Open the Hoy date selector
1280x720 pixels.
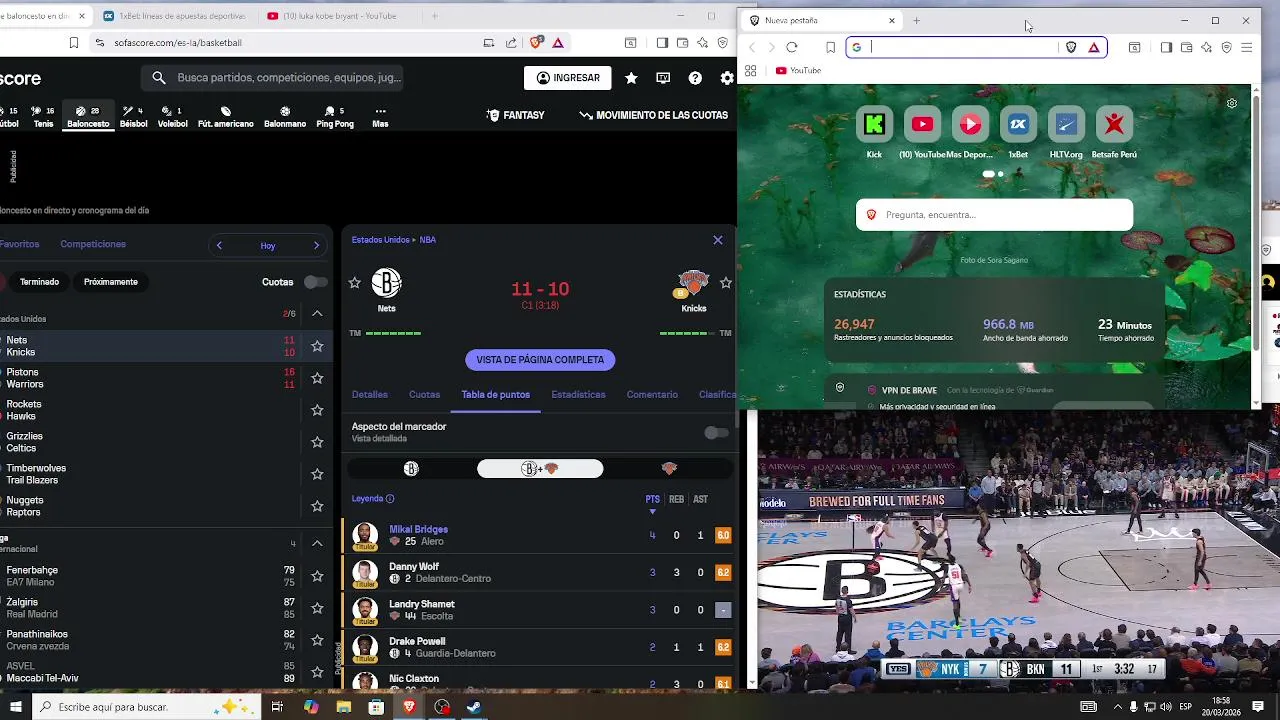[x=268, y=246]
